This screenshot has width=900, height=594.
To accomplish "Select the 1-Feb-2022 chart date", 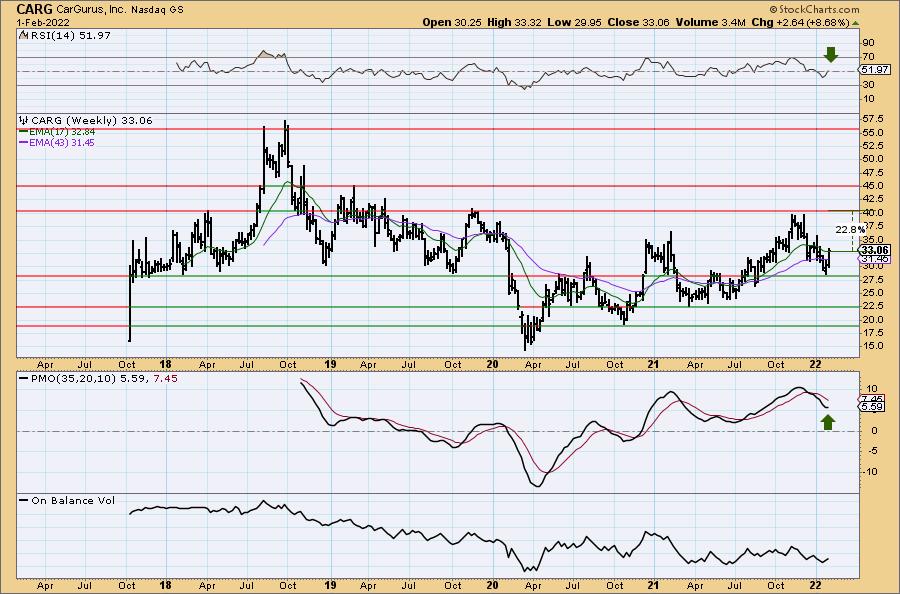I will tap(43, 22).
